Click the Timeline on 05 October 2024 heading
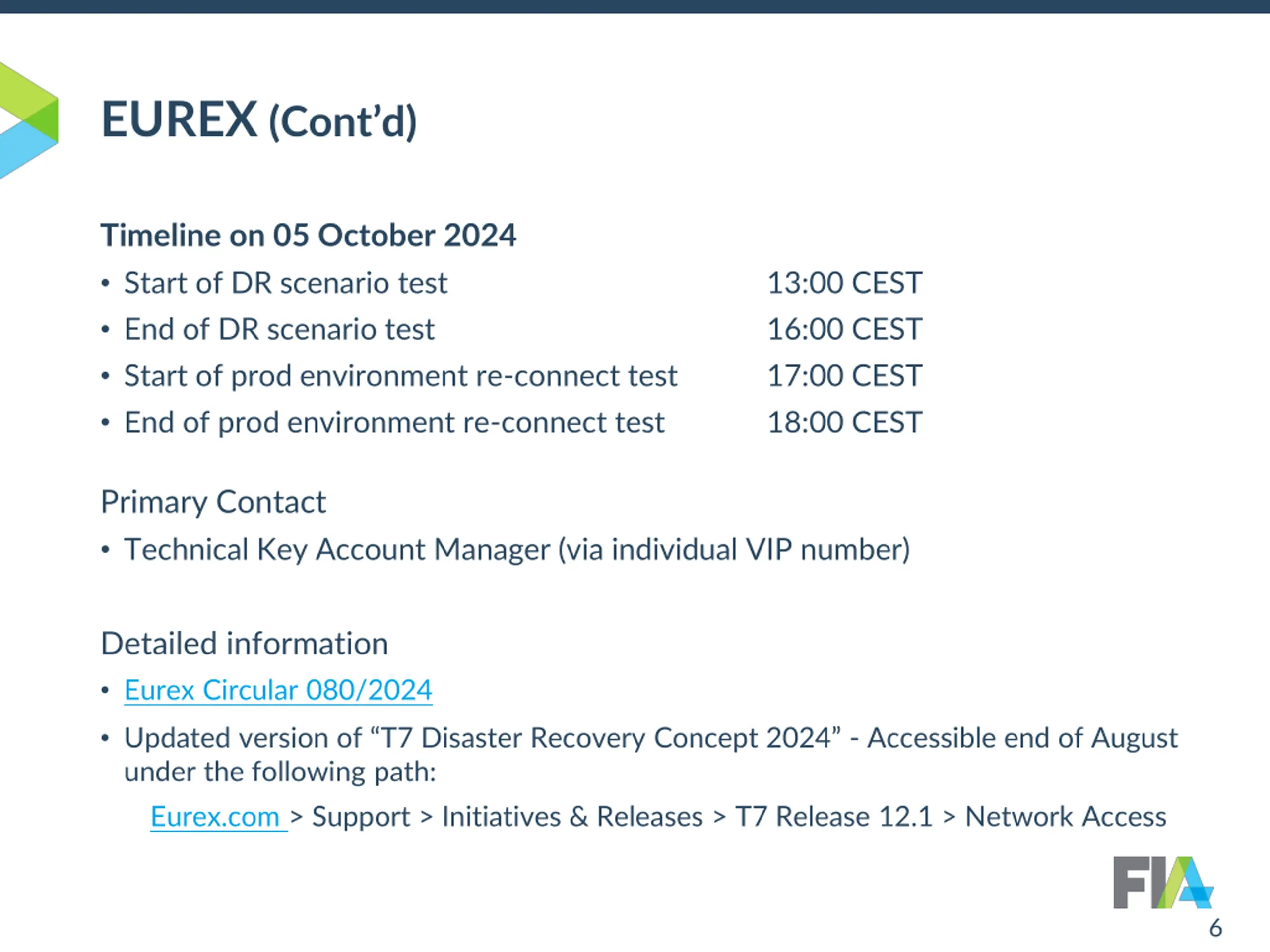The height and width of the screenshot is (952, 1270). (308, 236)
